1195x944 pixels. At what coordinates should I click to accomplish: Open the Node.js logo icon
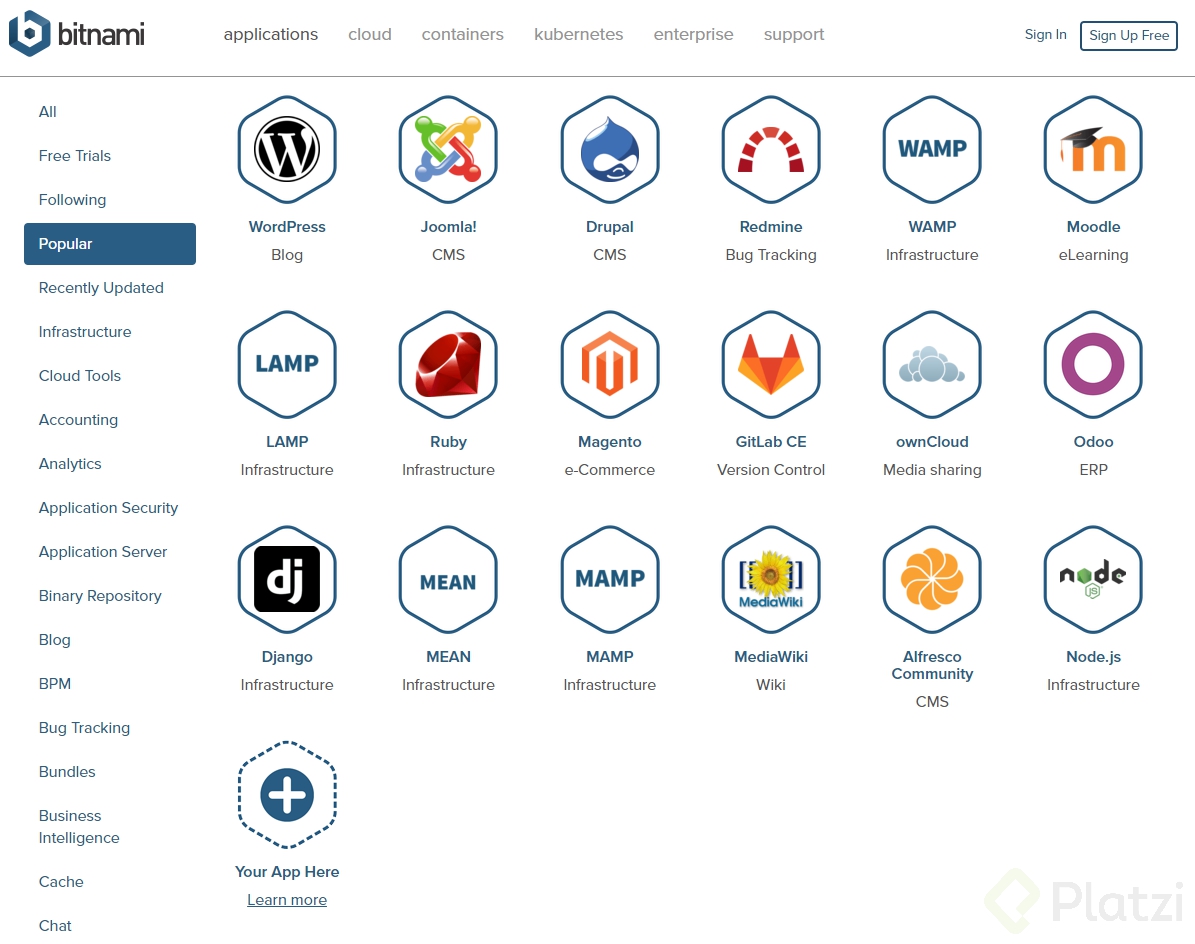1093,579
